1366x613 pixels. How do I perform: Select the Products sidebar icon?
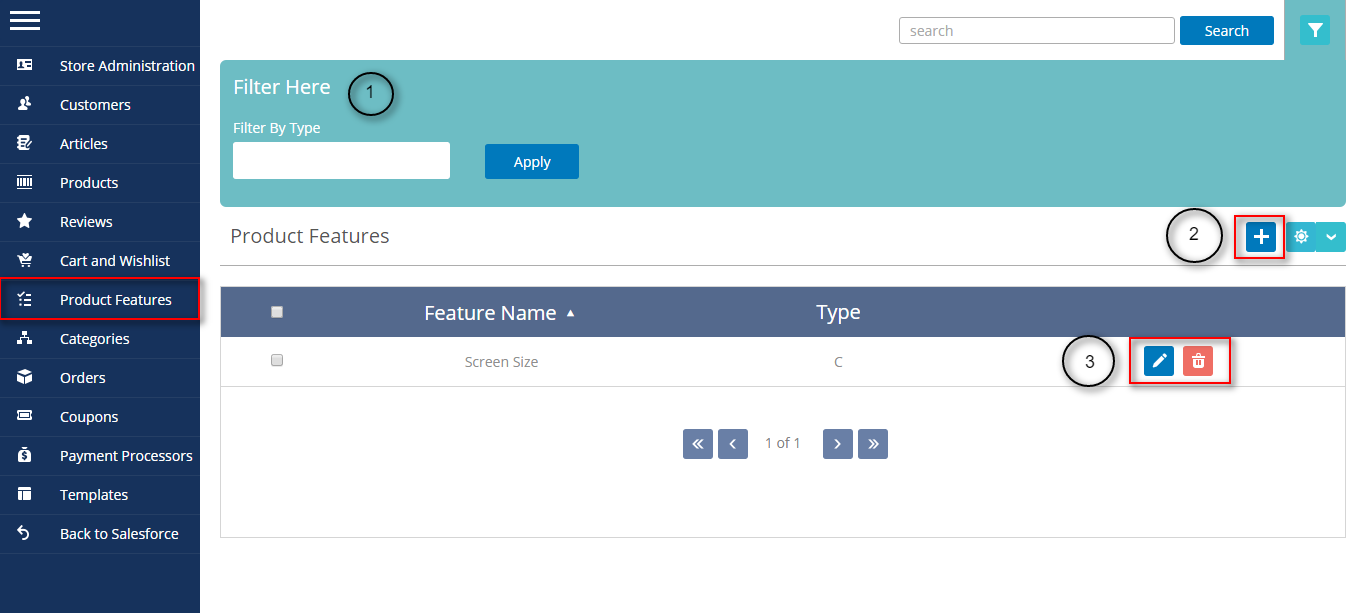[25, 182]
